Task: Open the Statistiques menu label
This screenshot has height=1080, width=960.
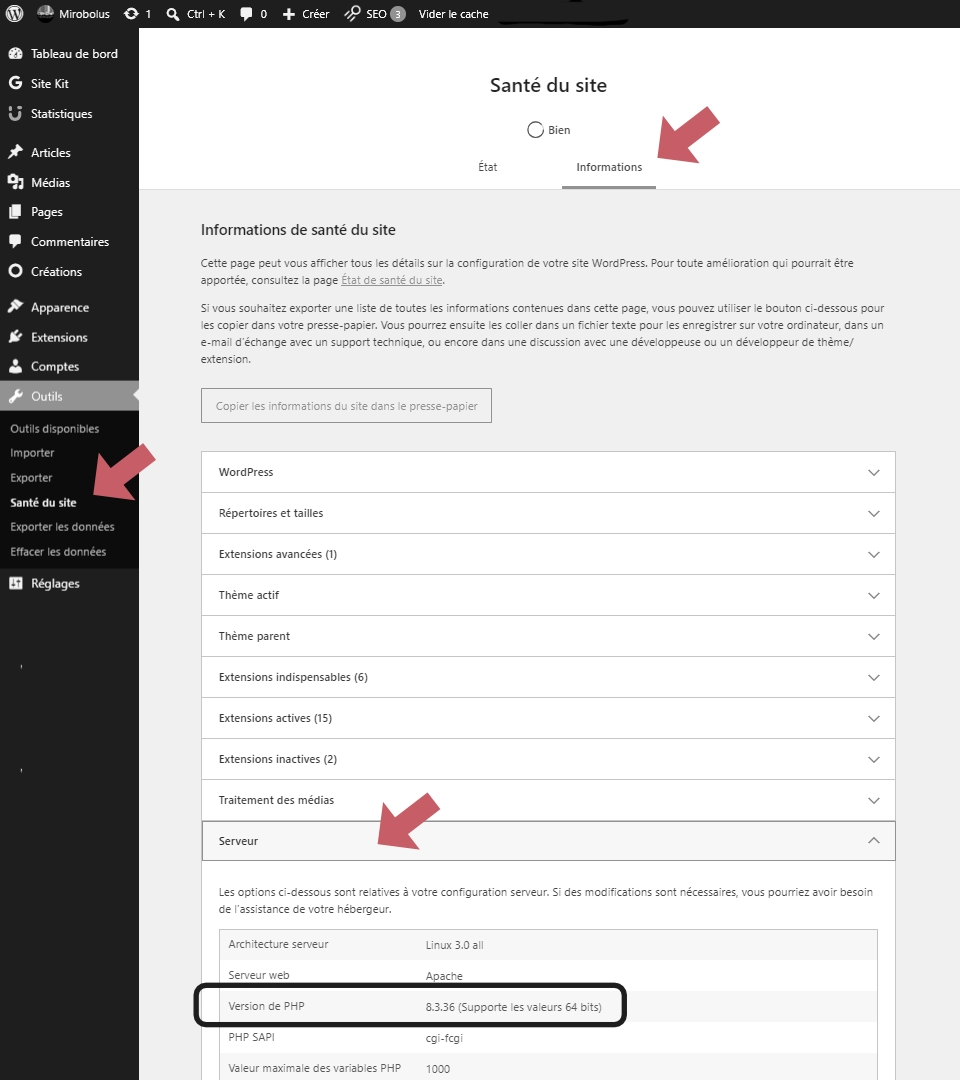Action: (x=61, y=114)
